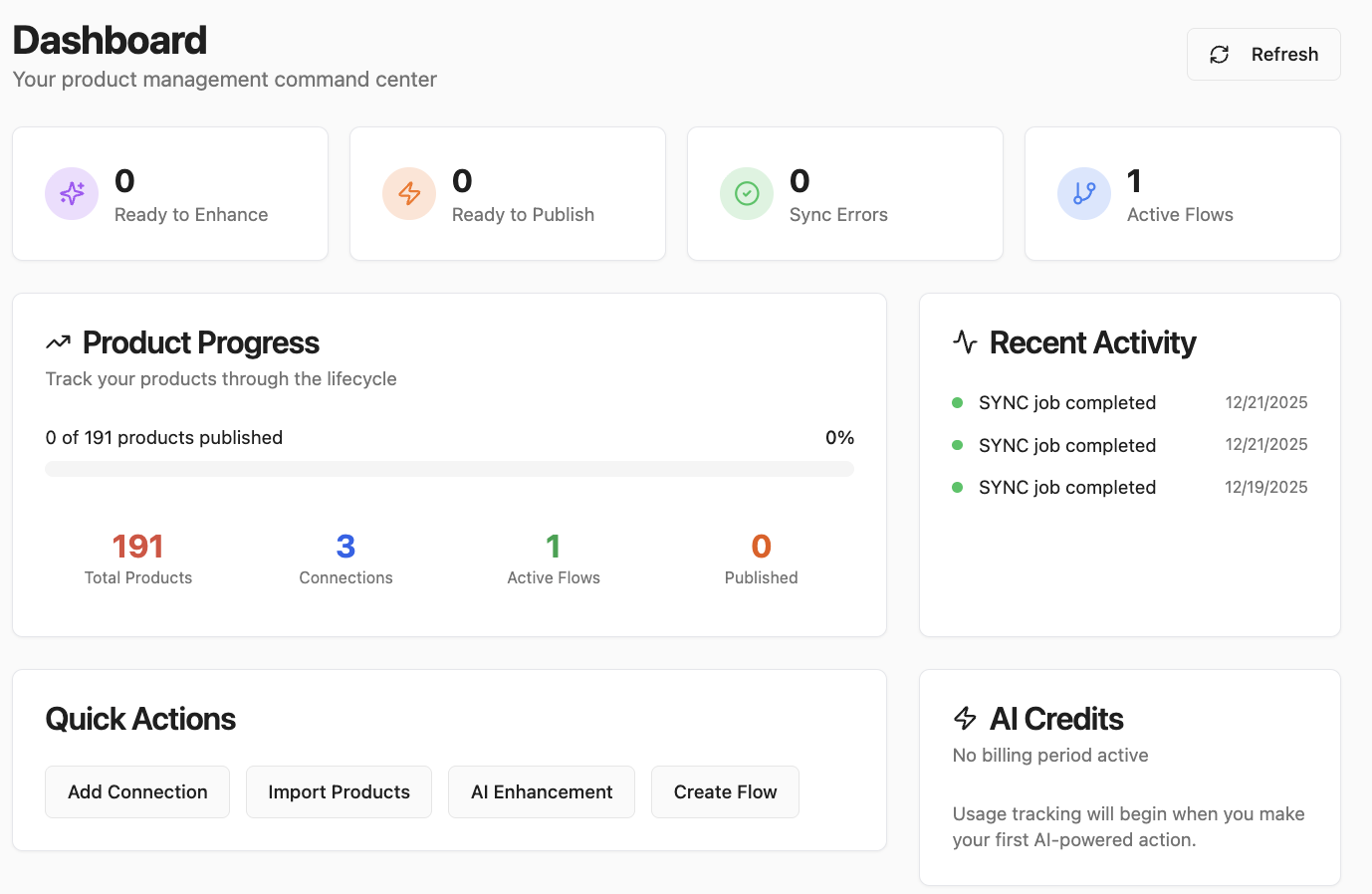Click the Product Progress trend arrow icon
This screenshot has width=1372, height=894.
(x=58, y=341)
